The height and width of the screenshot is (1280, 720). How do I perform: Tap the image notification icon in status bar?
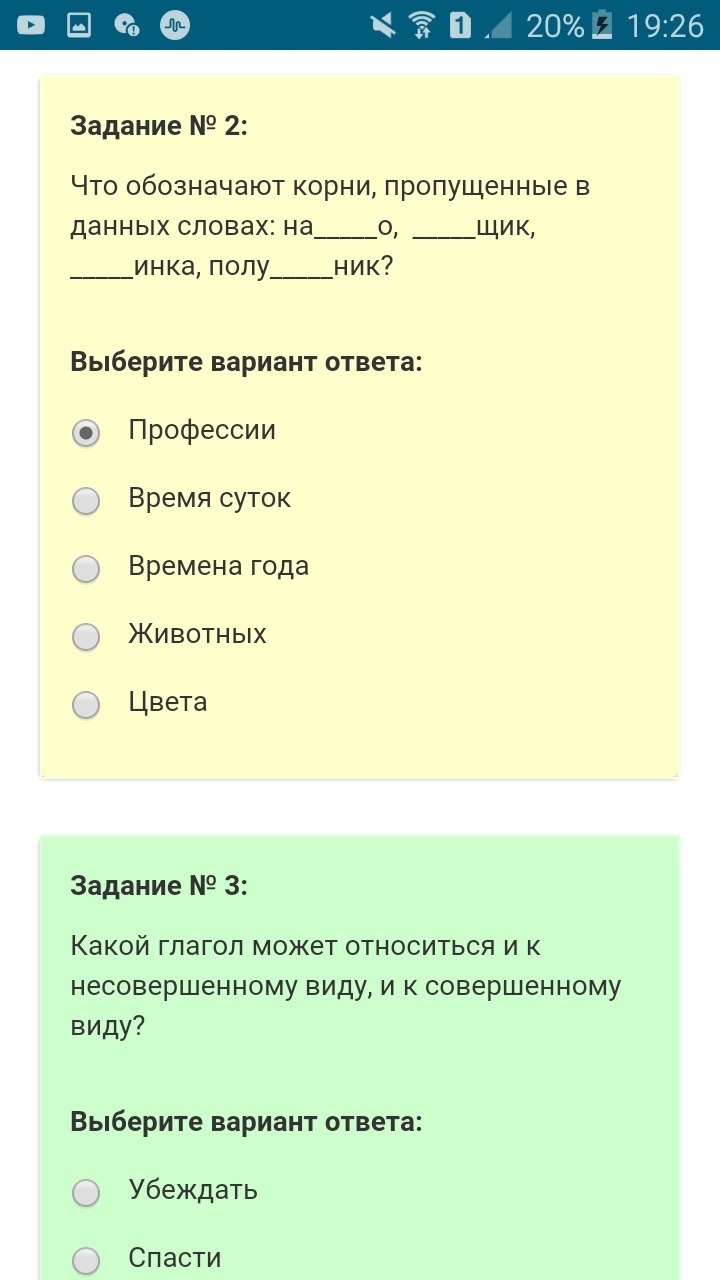point(79,25)
